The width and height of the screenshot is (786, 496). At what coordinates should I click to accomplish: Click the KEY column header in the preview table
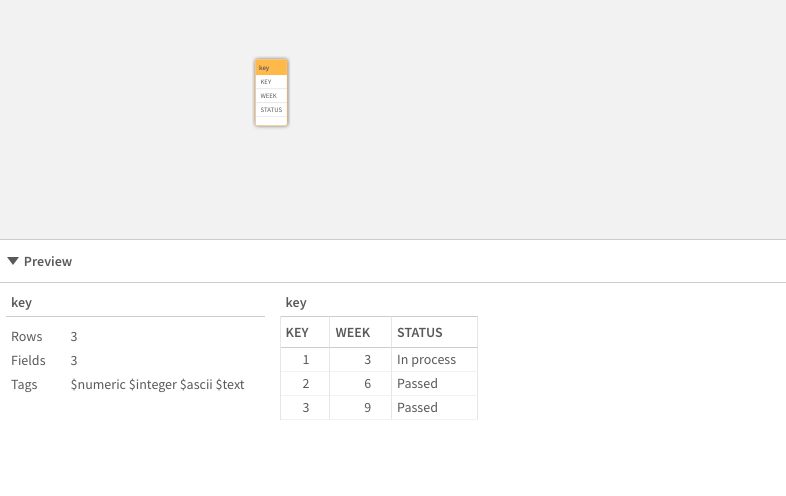point(297,333)
